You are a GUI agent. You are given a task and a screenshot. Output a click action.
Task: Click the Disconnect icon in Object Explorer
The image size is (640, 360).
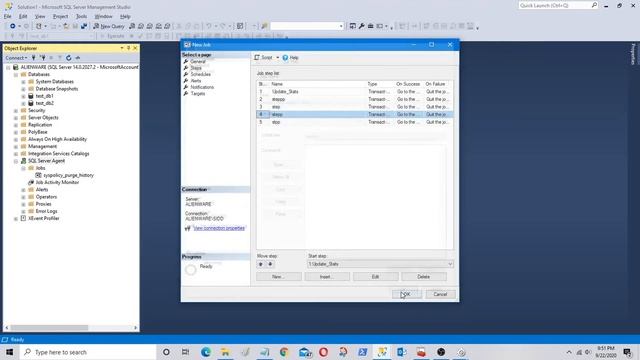coord(42,58)
